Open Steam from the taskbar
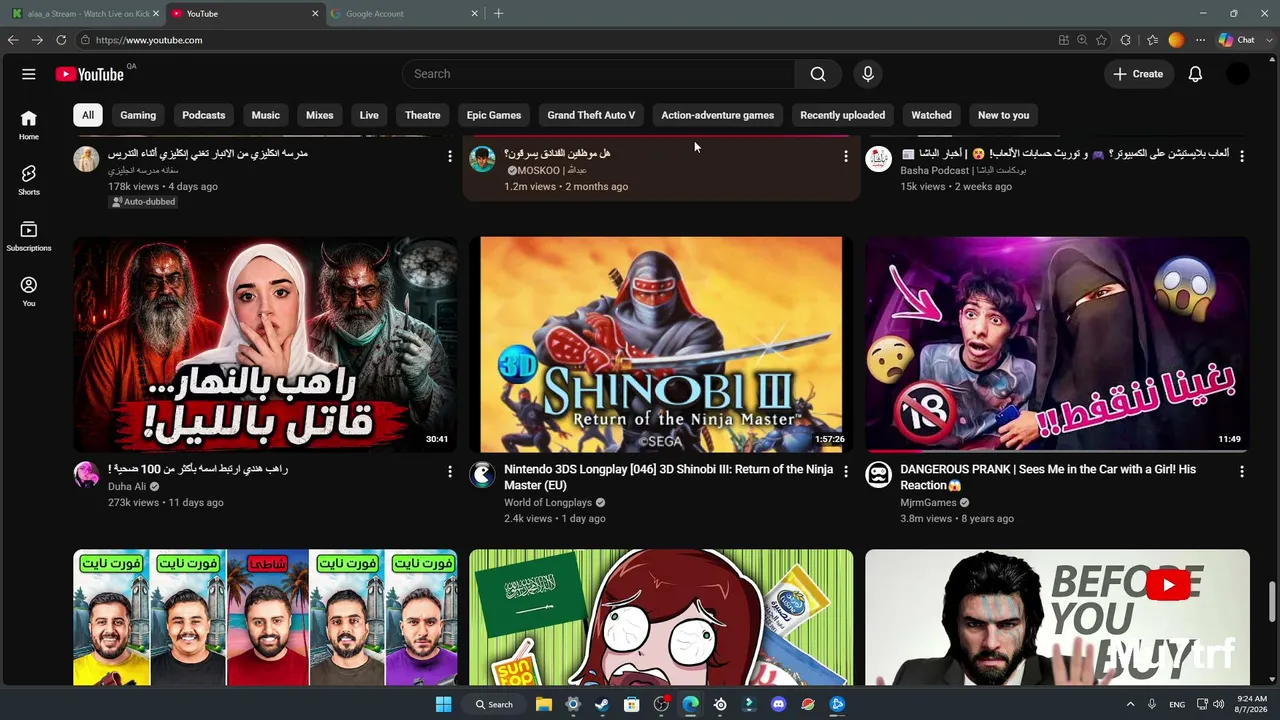 pos(602,704)
